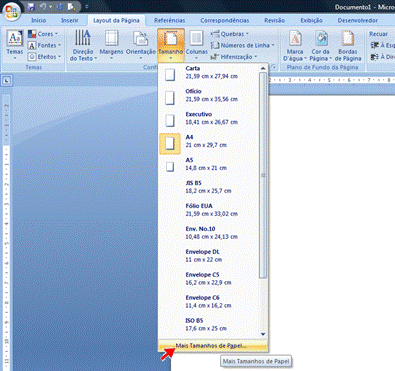Click the Undo icon in quick access toolbar

pos(43,7)
